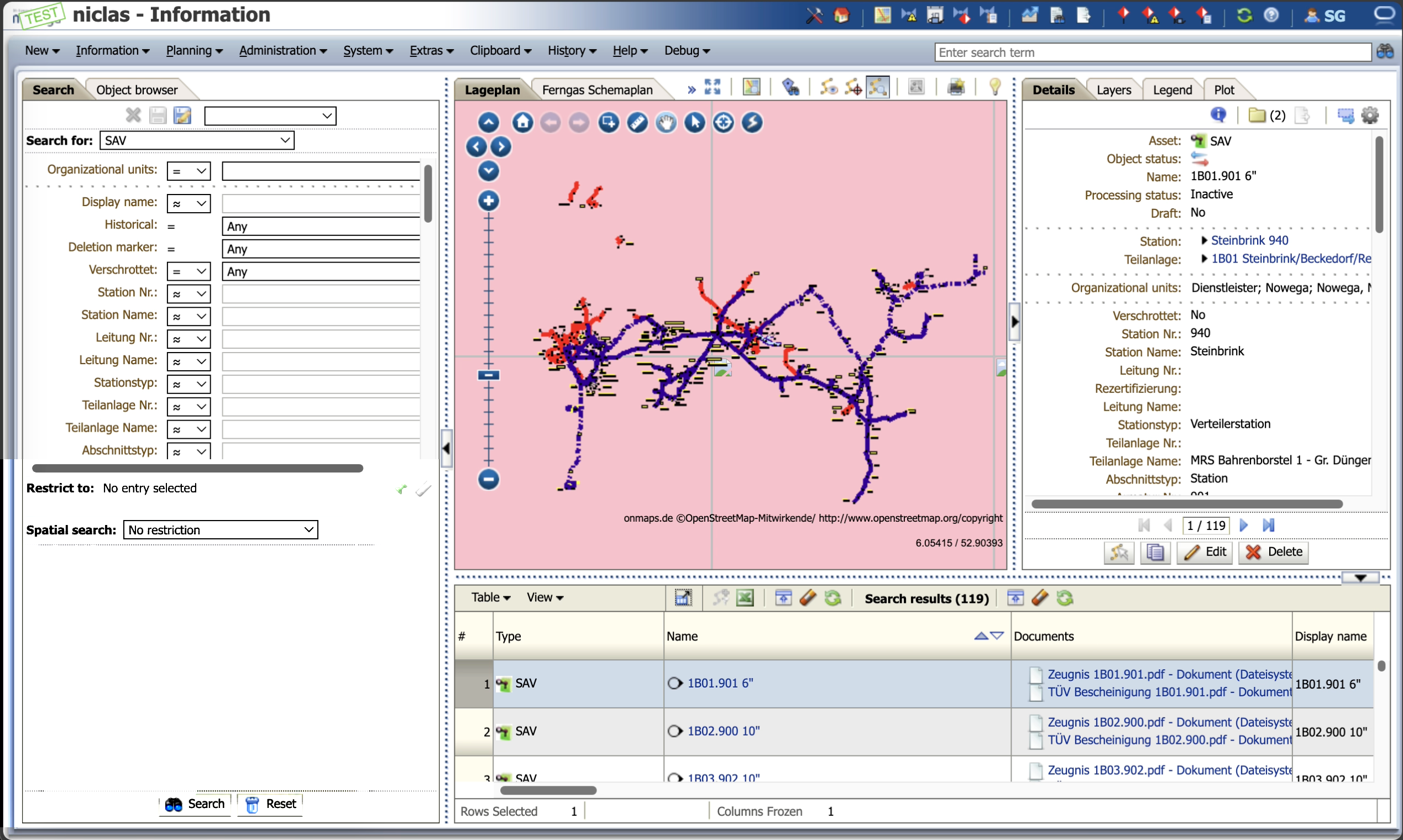This screenshot has height=840, width=1403.
Task: Click the binoculars icon beside search field
Action: [x=1384, y=52]
